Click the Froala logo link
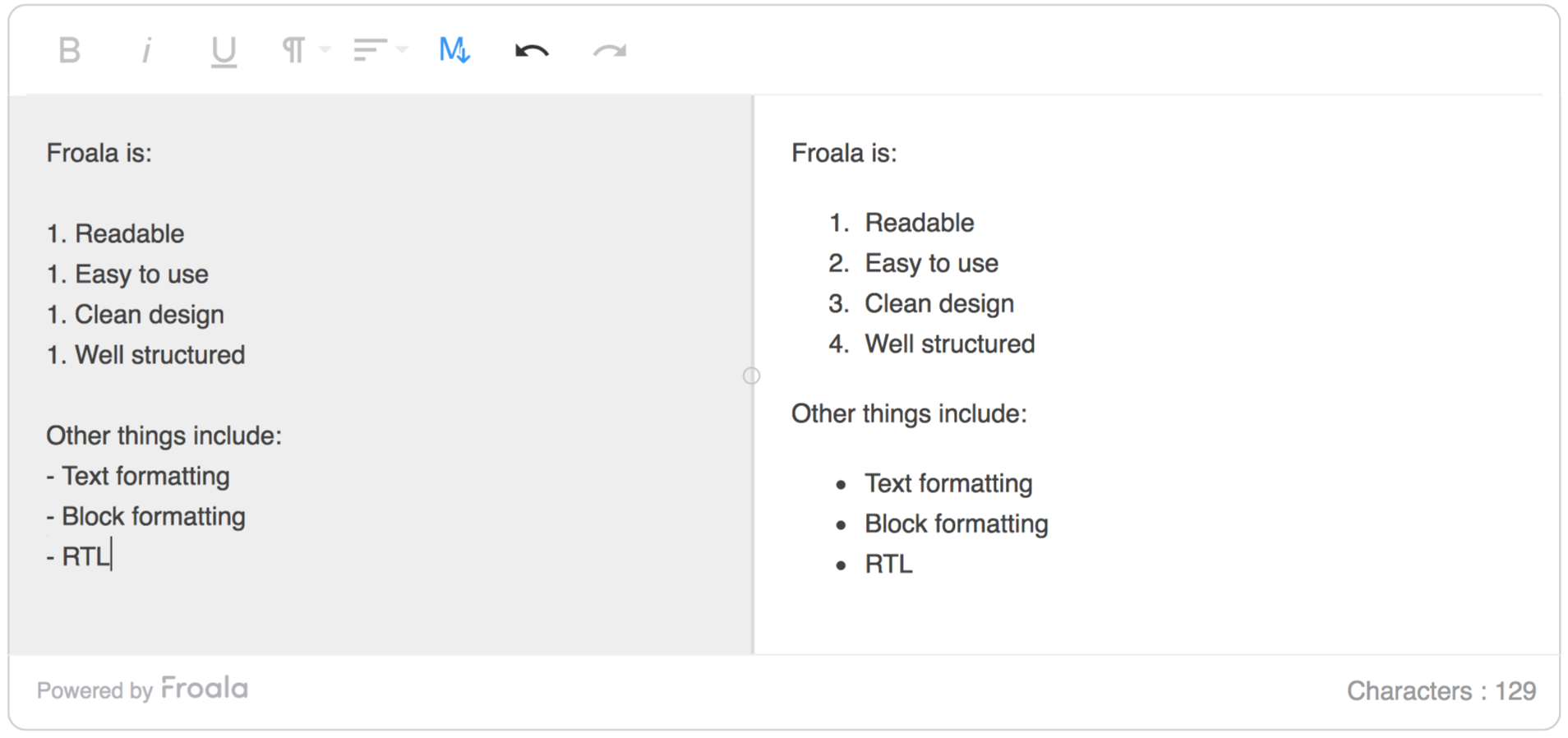Image resolution: width=1568 pixels, height=738 pixels. pos(204,689)
